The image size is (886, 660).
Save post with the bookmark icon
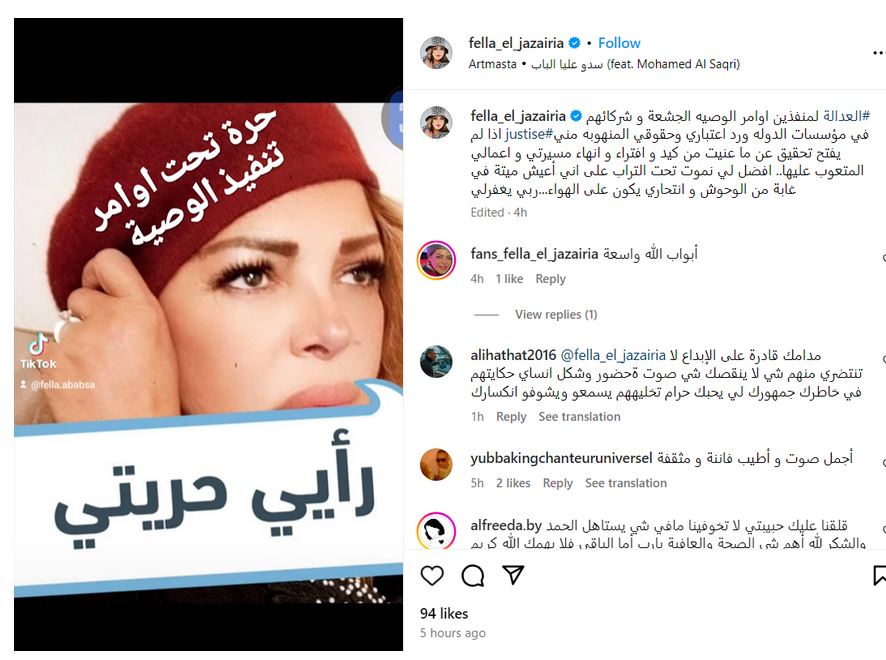coord(879,575)
